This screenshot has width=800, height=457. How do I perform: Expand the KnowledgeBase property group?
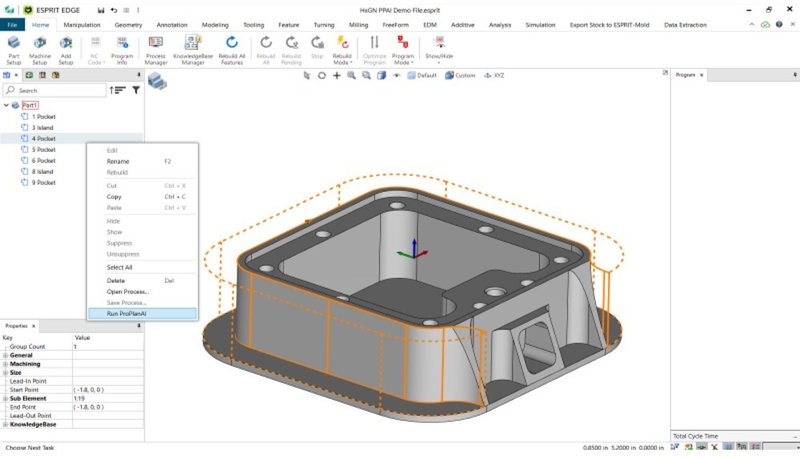click(5, 424)
